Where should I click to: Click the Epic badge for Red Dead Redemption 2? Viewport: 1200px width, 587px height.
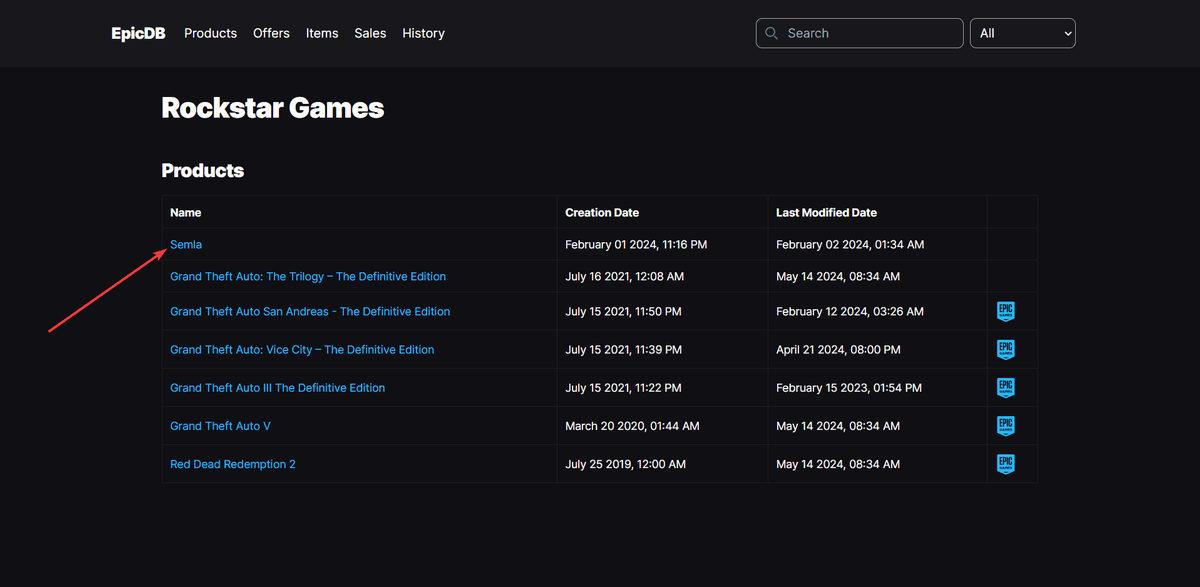[x=1005, y=463]
